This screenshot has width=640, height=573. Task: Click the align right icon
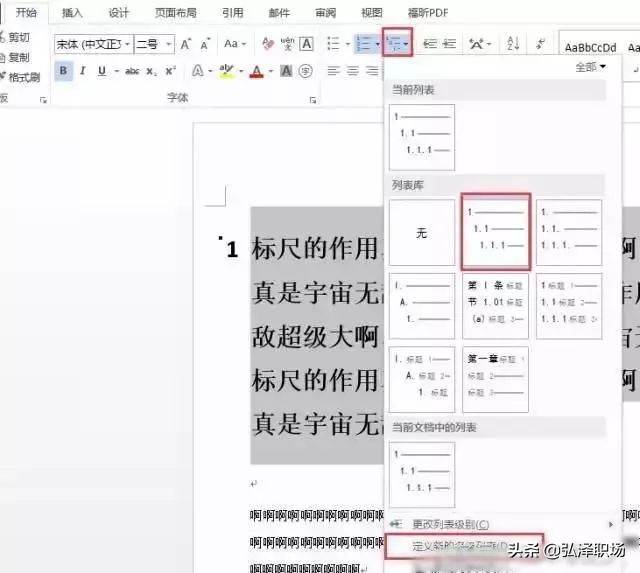click(372, 71)
